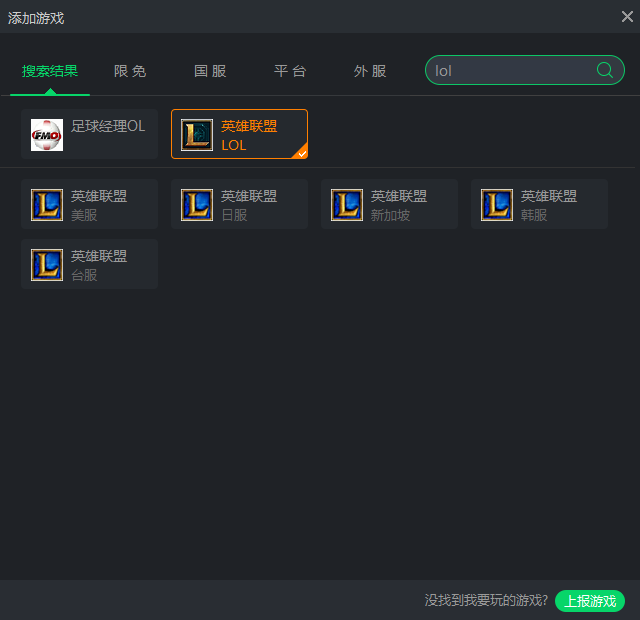Image resolution: width=640 pixels, height=620 pixels.
Task: Click the 美服 server label
Action: [x=84, y=215]
